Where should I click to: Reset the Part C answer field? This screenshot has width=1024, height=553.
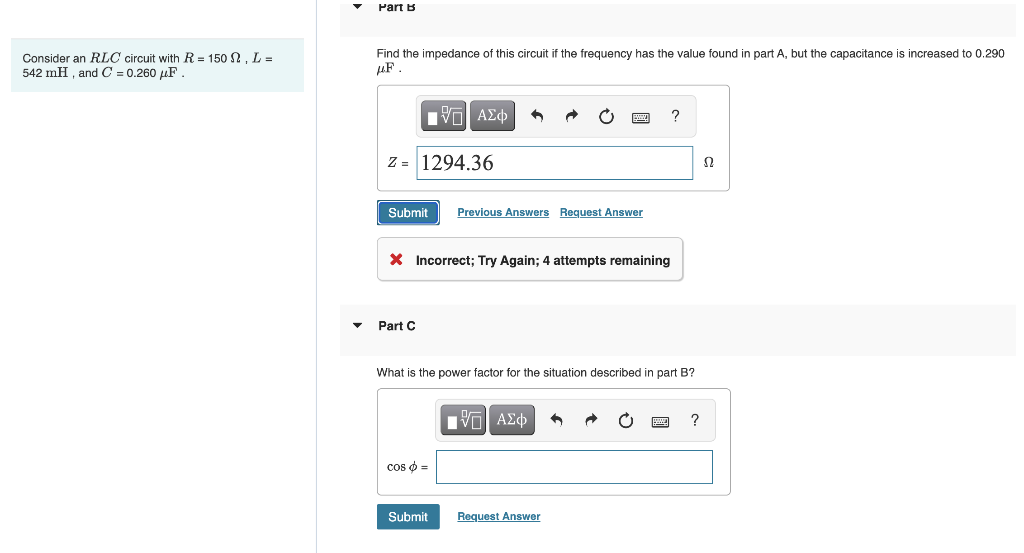[626, 420]
